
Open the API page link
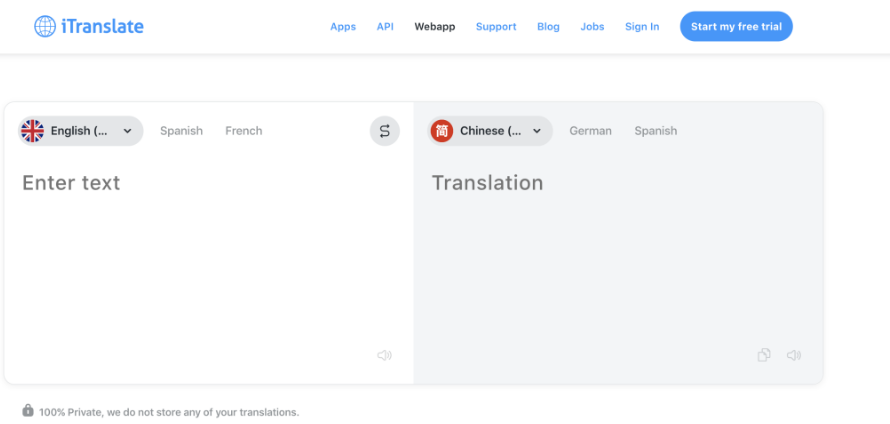(x=385, y=27)
